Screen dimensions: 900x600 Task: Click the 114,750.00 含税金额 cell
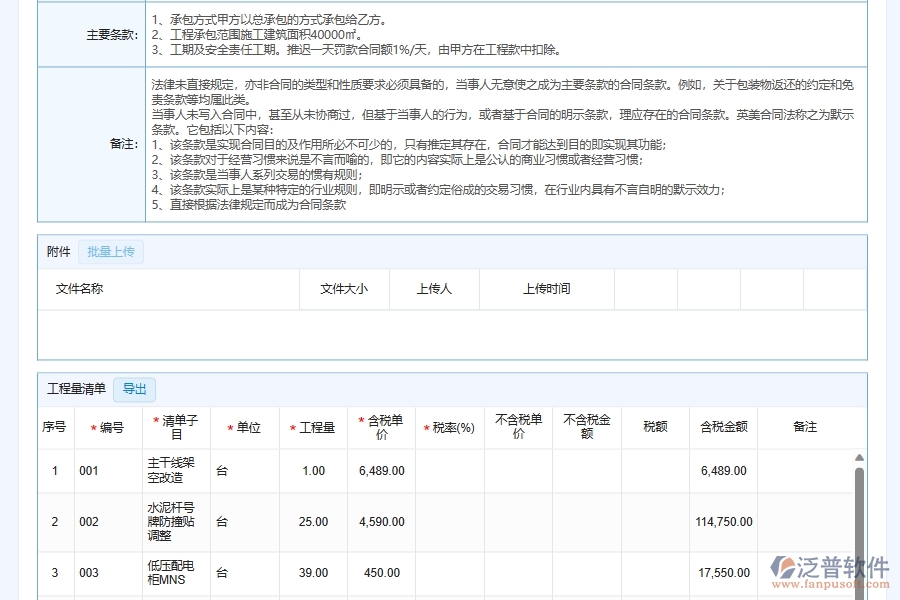(723, 521)
